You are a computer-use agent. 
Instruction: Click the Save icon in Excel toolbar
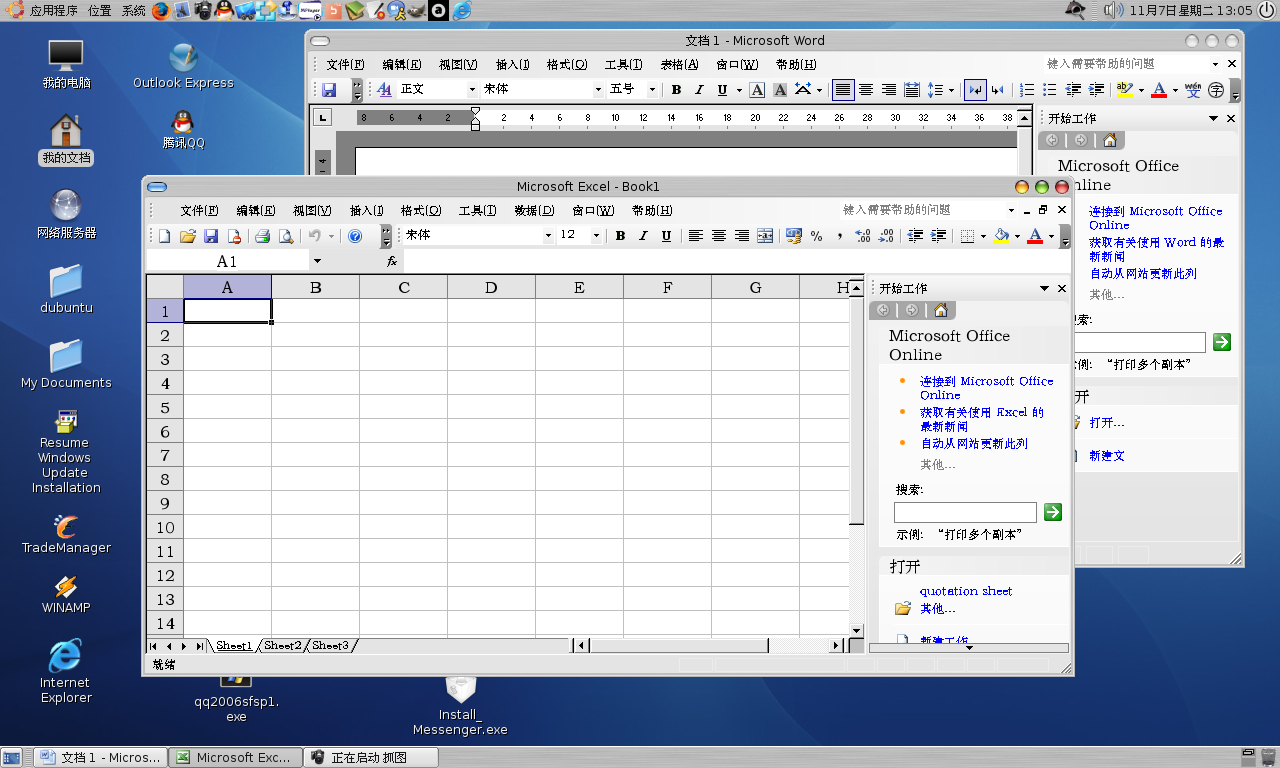click(211, 236)
